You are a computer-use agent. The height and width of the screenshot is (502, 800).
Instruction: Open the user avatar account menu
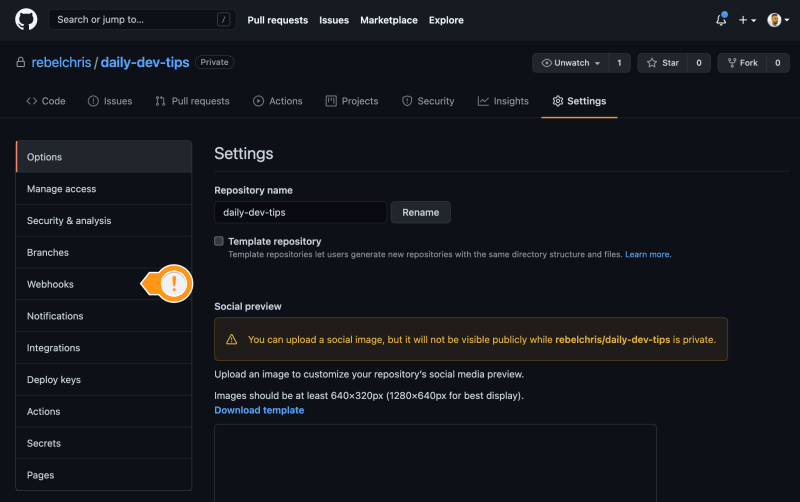(x=778, y=20)
